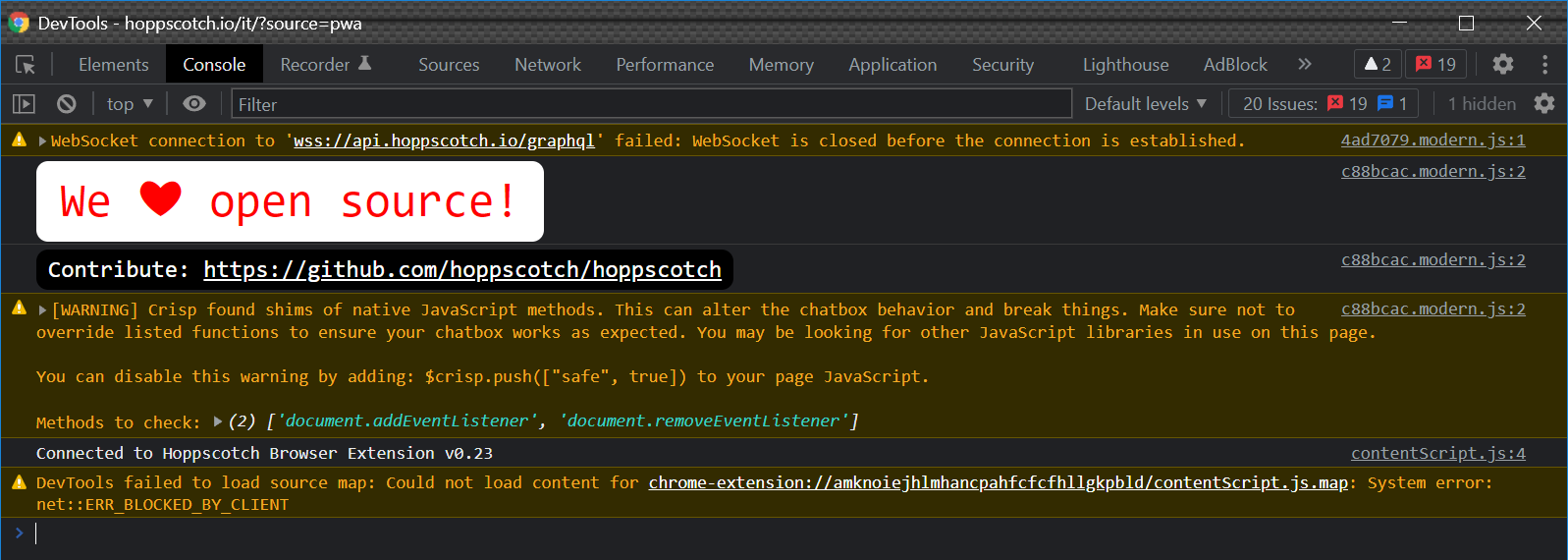The image size is (1568, 560).
Task: Switch to the Elements tab
Action: click(114, 64)
